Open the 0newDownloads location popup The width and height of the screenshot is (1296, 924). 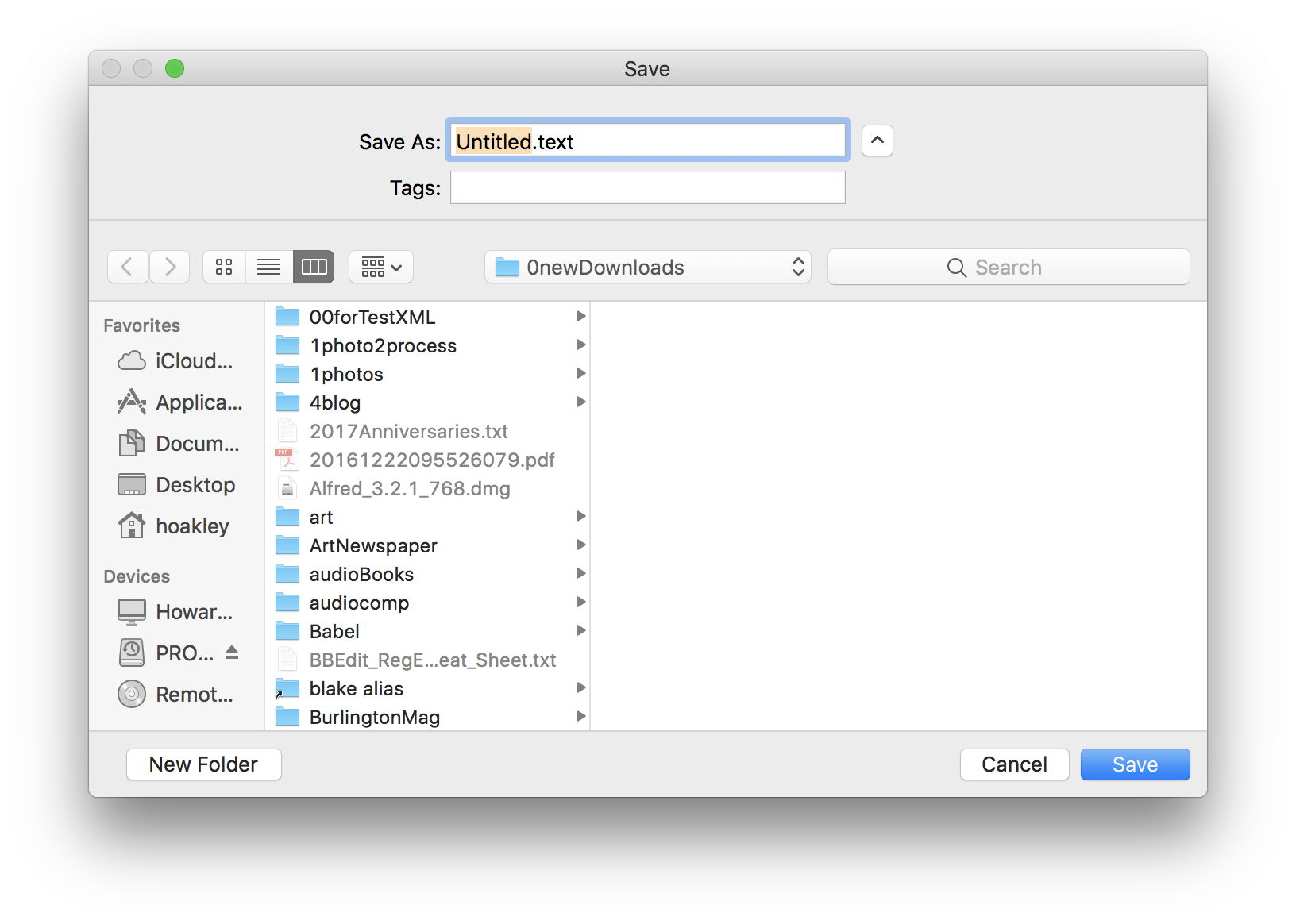pos(648,267)
